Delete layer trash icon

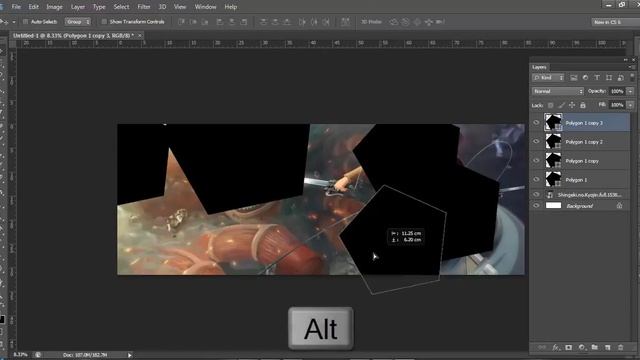pos(620,347)
